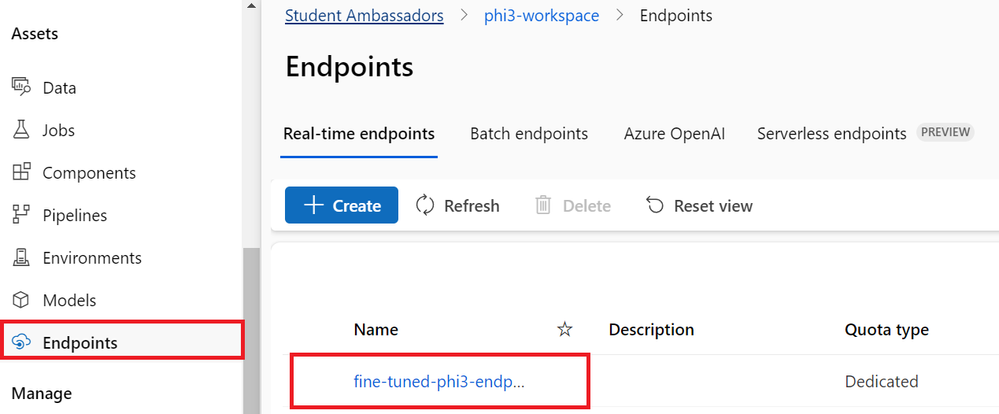Click the Pipelines icon in sidebar
Screen dimensions: 999x414
point(21,215)
